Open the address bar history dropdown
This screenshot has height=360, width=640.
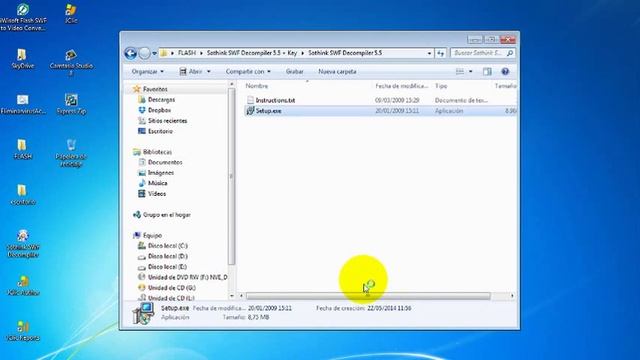coord(429,53)
